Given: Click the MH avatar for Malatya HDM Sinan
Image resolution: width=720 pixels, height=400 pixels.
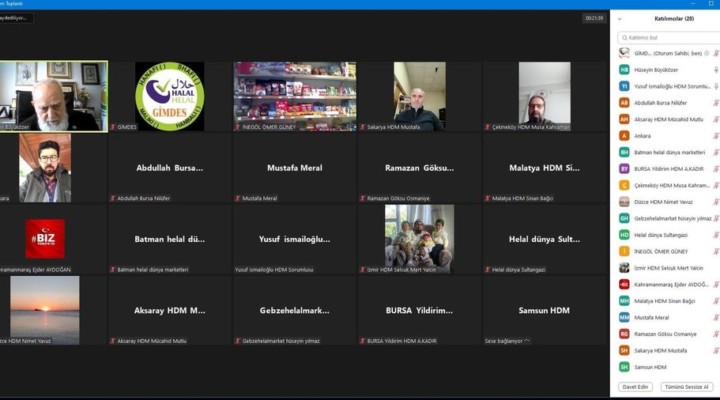Looking at the screenshot, I should [x=624, y=301].
